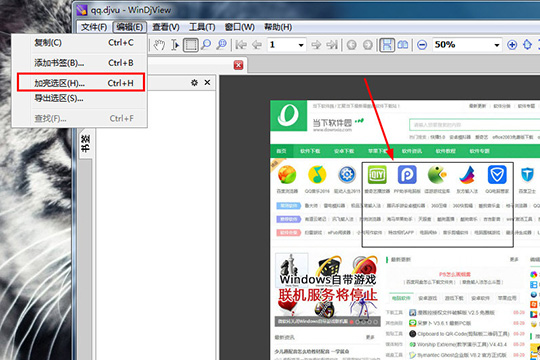The width and height of the screenshot is (540, 360).
Task: Activate the zoom rectangle tool
Action: coord(221,45)
